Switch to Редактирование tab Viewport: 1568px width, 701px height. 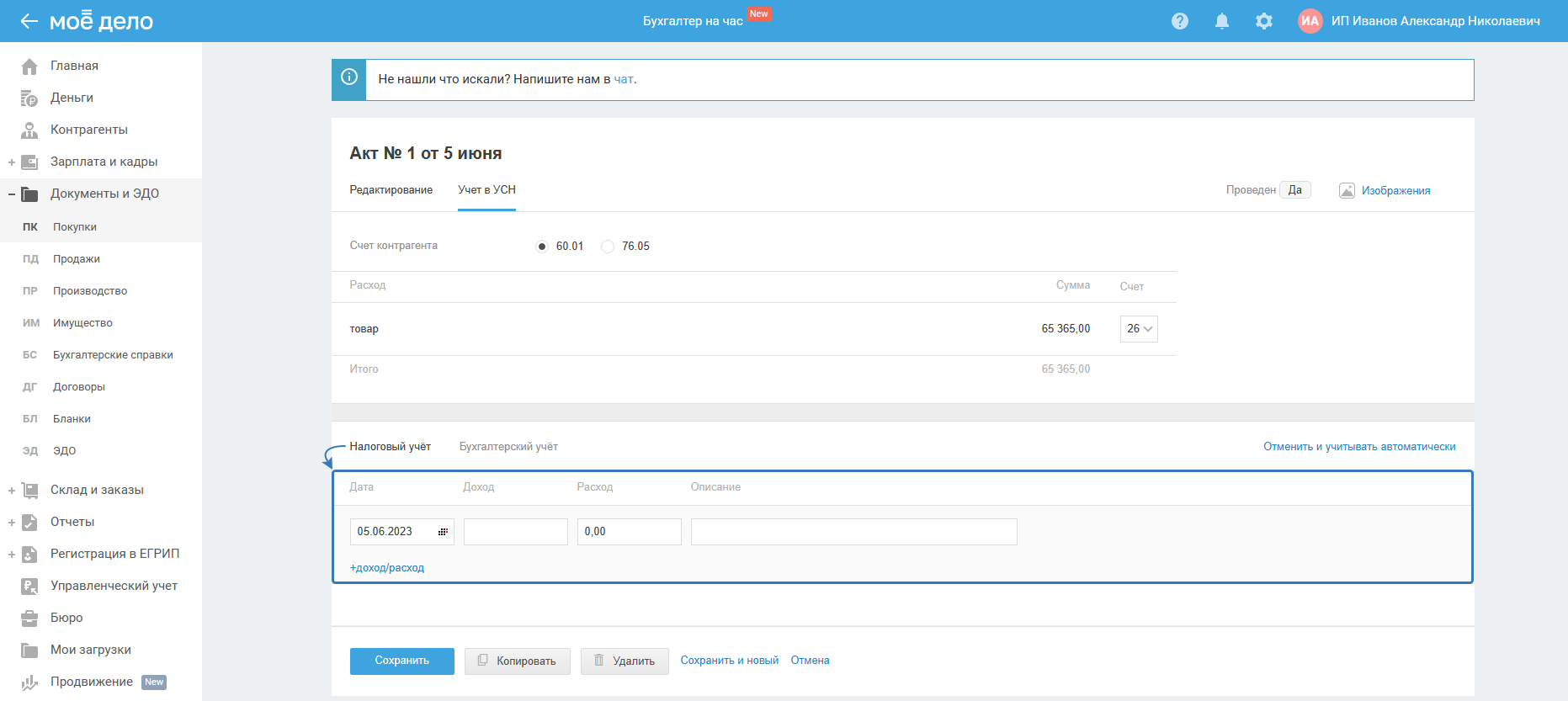[391, 190]
